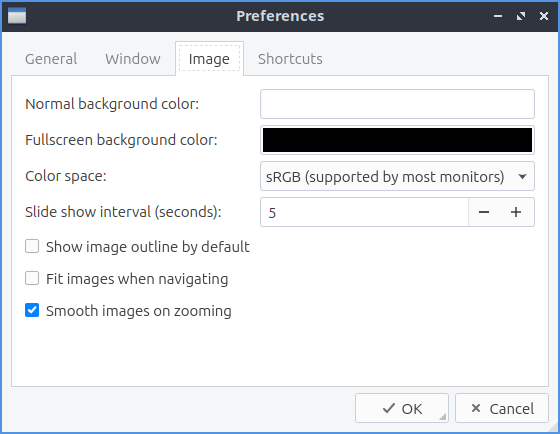This screenshot has height=434, width=560.
Task: Minimize the Preferences window
Action: coord(498,16)
